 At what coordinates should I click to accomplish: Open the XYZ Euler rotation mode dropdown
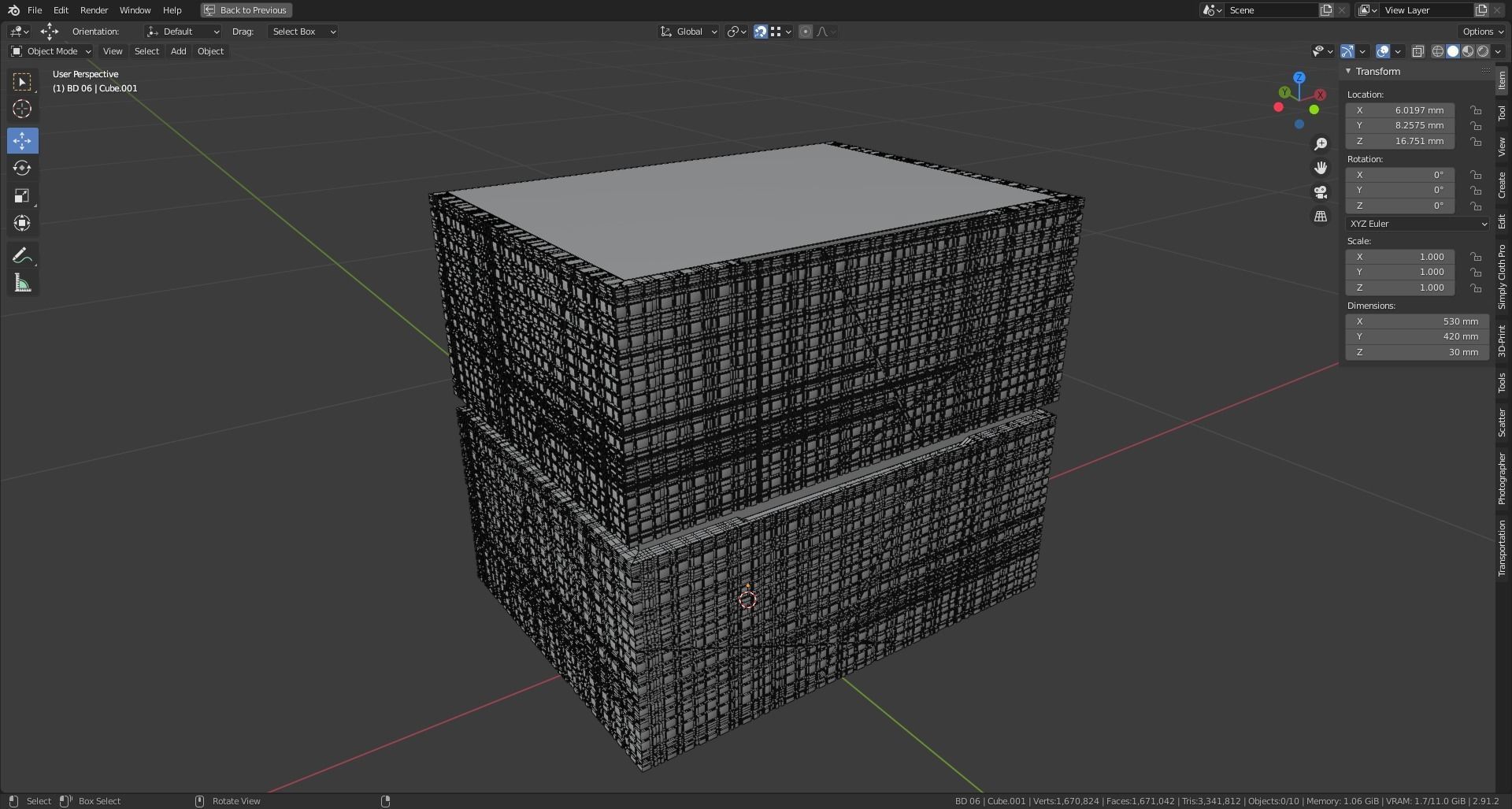click(1417, 224)
